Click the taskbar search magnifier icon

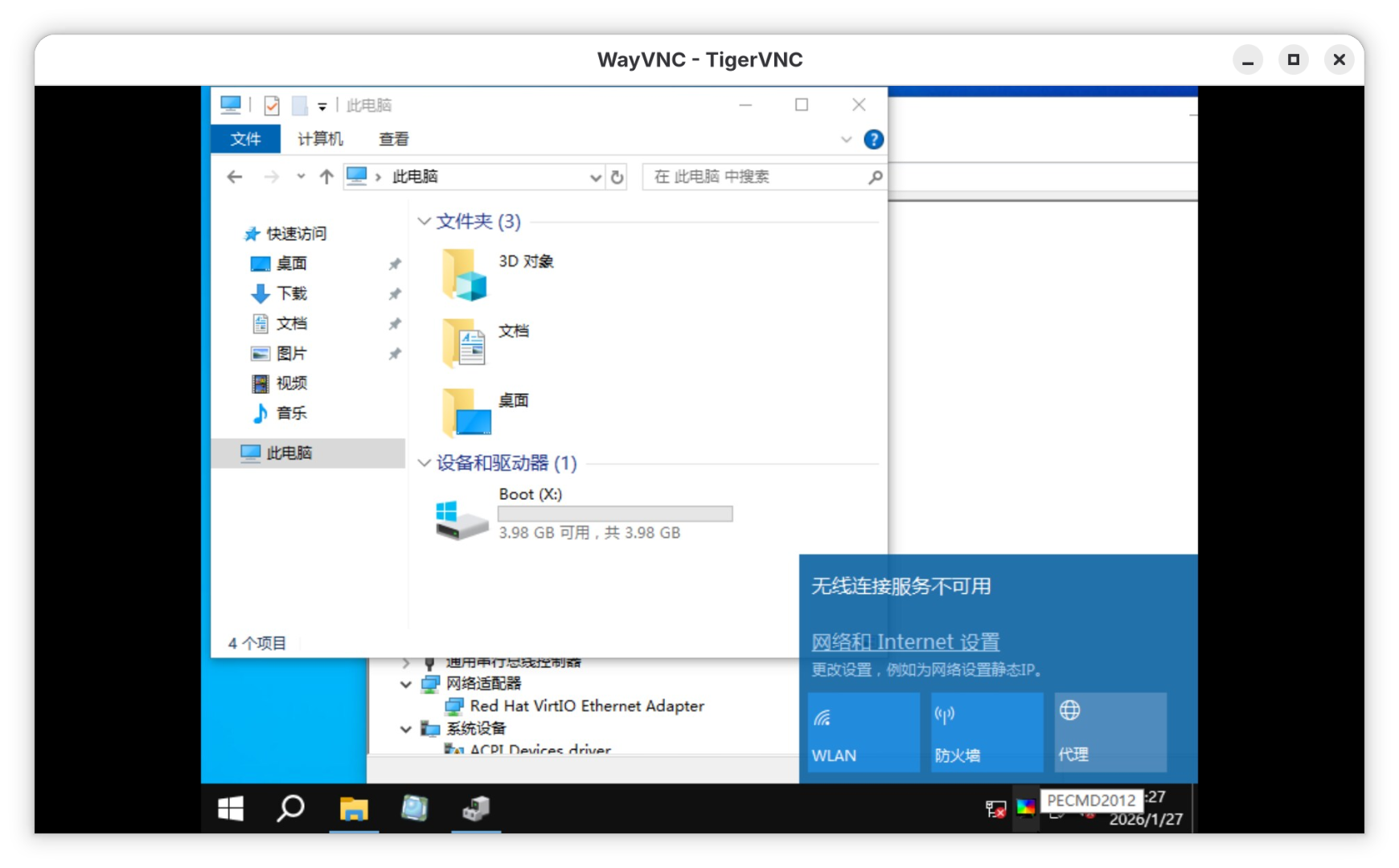pyautogui.click(x=290, y=809)
